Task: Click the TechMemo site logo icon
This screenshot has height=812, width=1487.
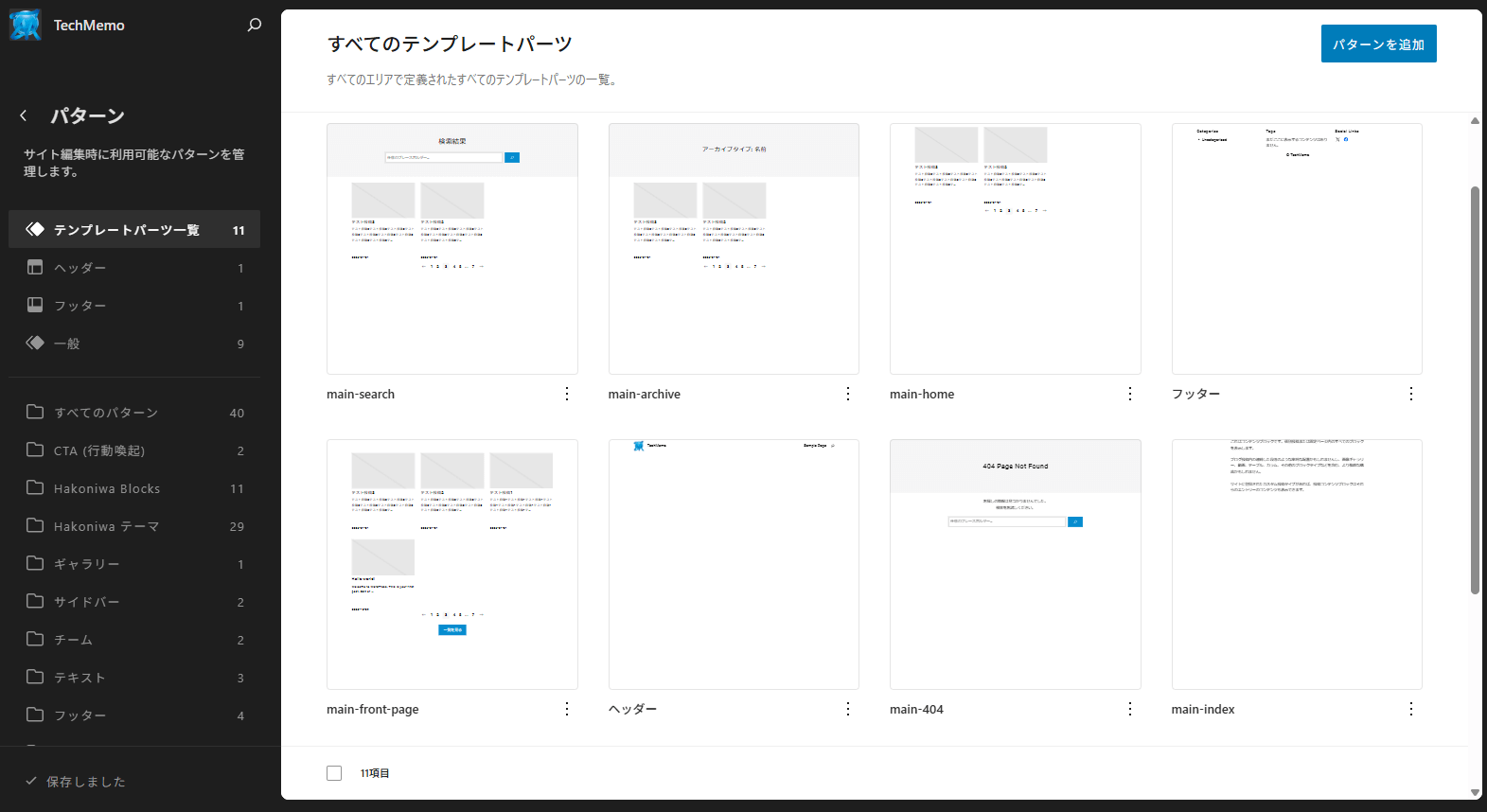Action: point(26,26)
